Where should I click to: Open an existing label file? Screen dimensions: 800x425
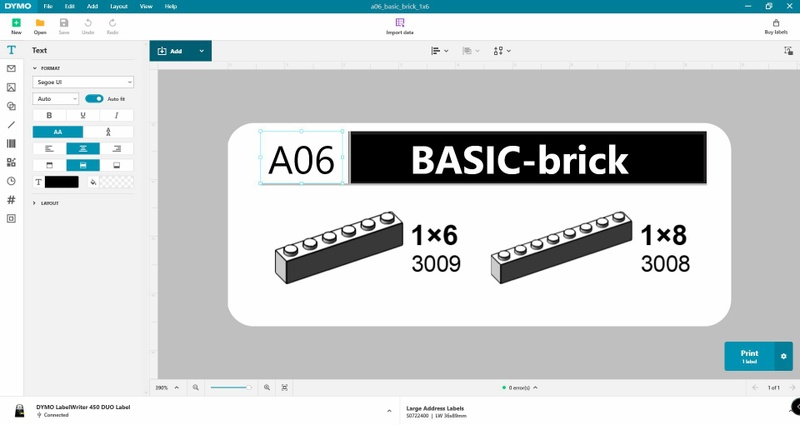(x=40, y=26)
